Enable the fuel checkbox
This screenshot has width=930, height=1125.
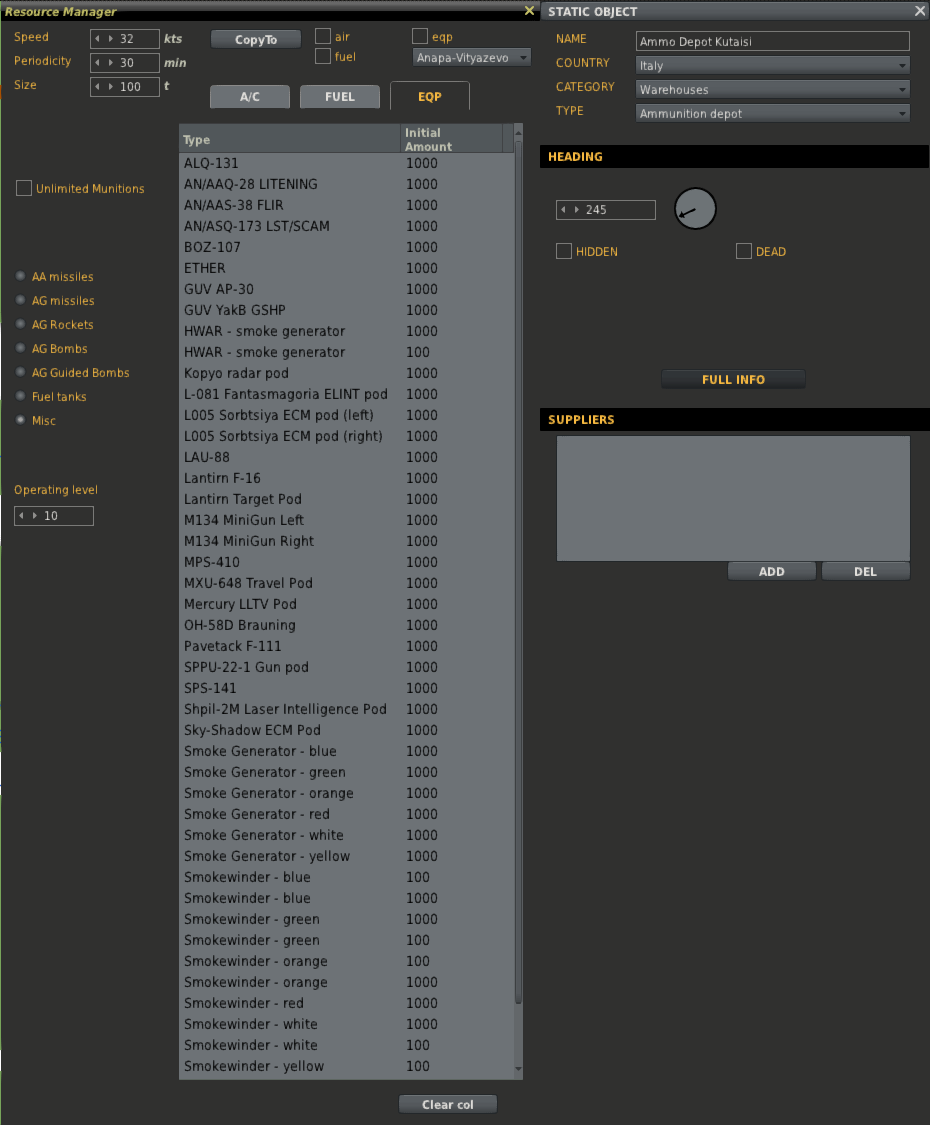(x=323, y=56)
